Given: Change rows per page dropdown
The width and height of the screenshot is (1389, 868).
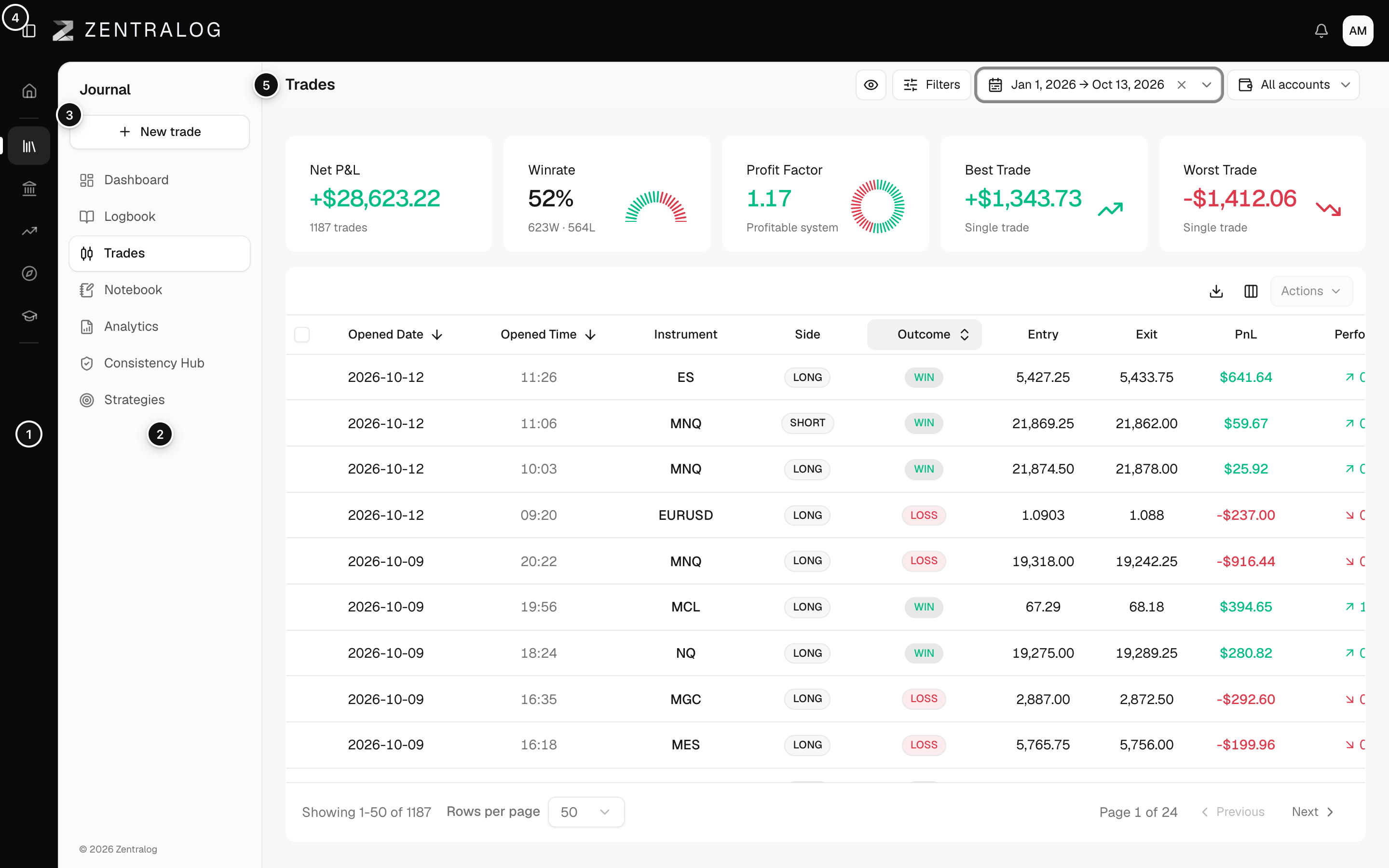Looking at the screenshot, I should coord(586,812).
